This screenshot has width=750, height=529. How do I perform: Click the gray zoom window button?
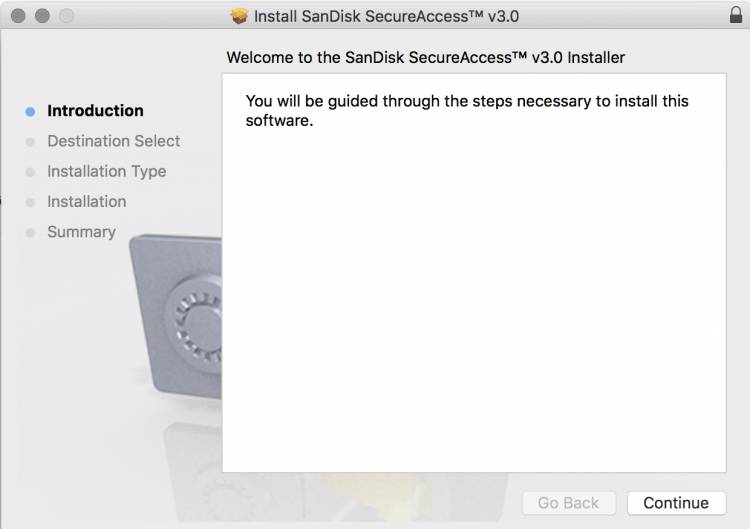tap(66, 16)
